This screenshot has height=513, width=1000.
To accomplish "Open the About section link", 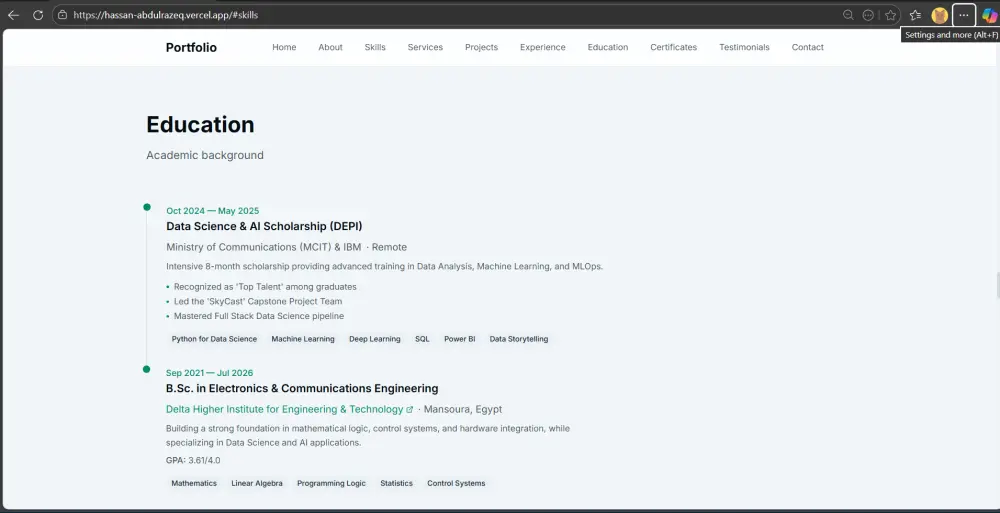I will pos(330,47).
